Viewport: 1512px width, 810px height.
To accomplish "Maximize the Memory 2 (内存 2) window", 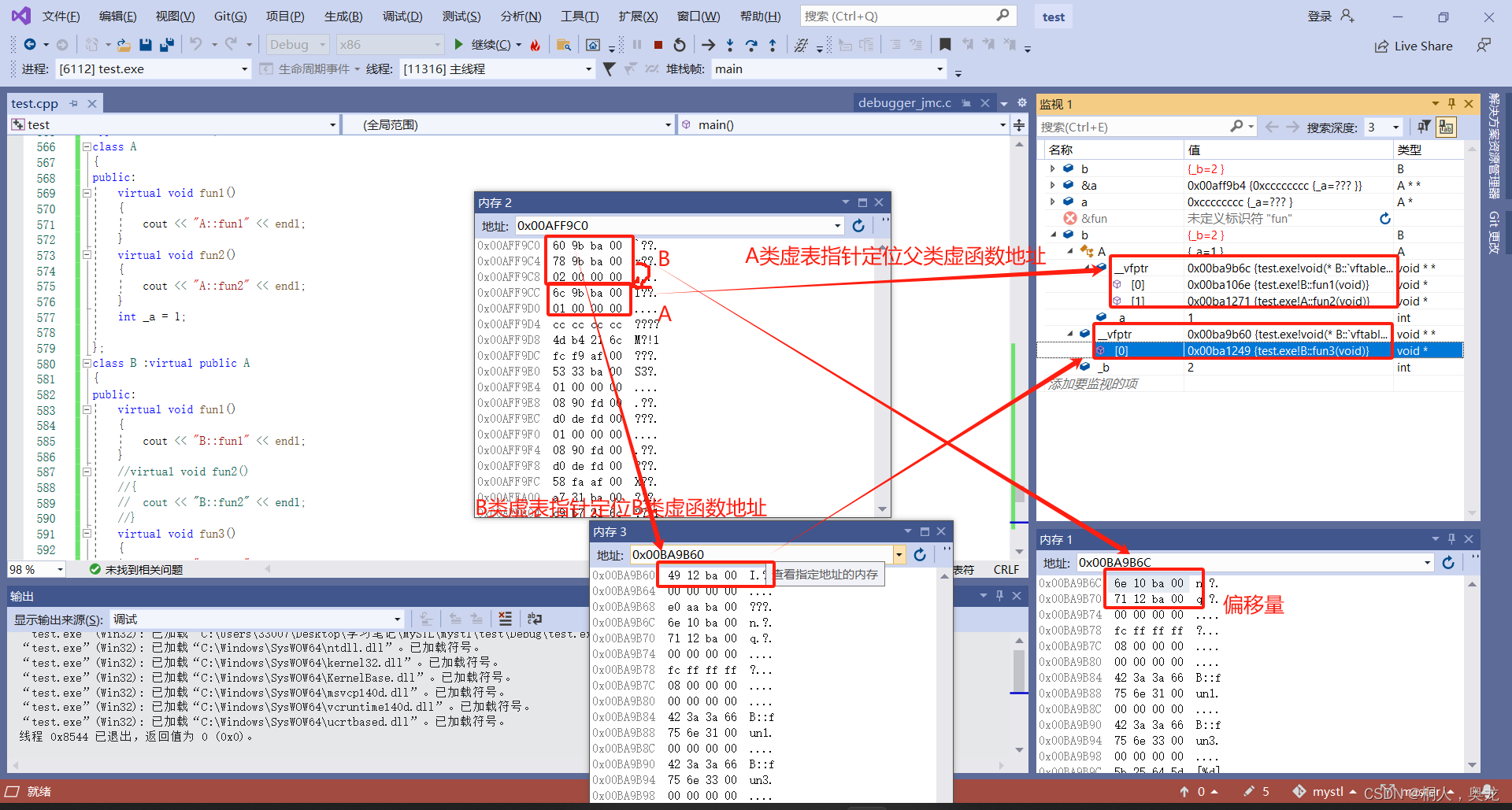I will [x=862, y=202].
